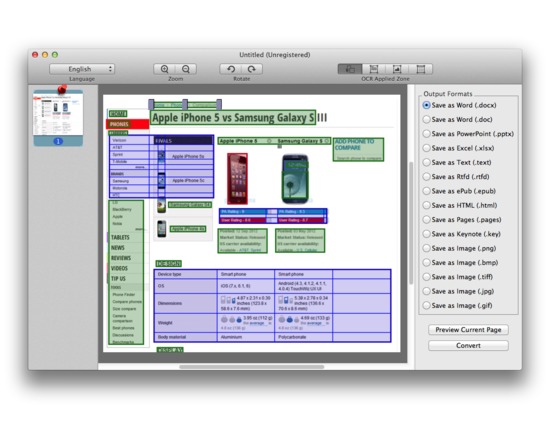Screen dimensions: 550x440
Task: Choose Save as Image (.png)
Action: [460, 248]
